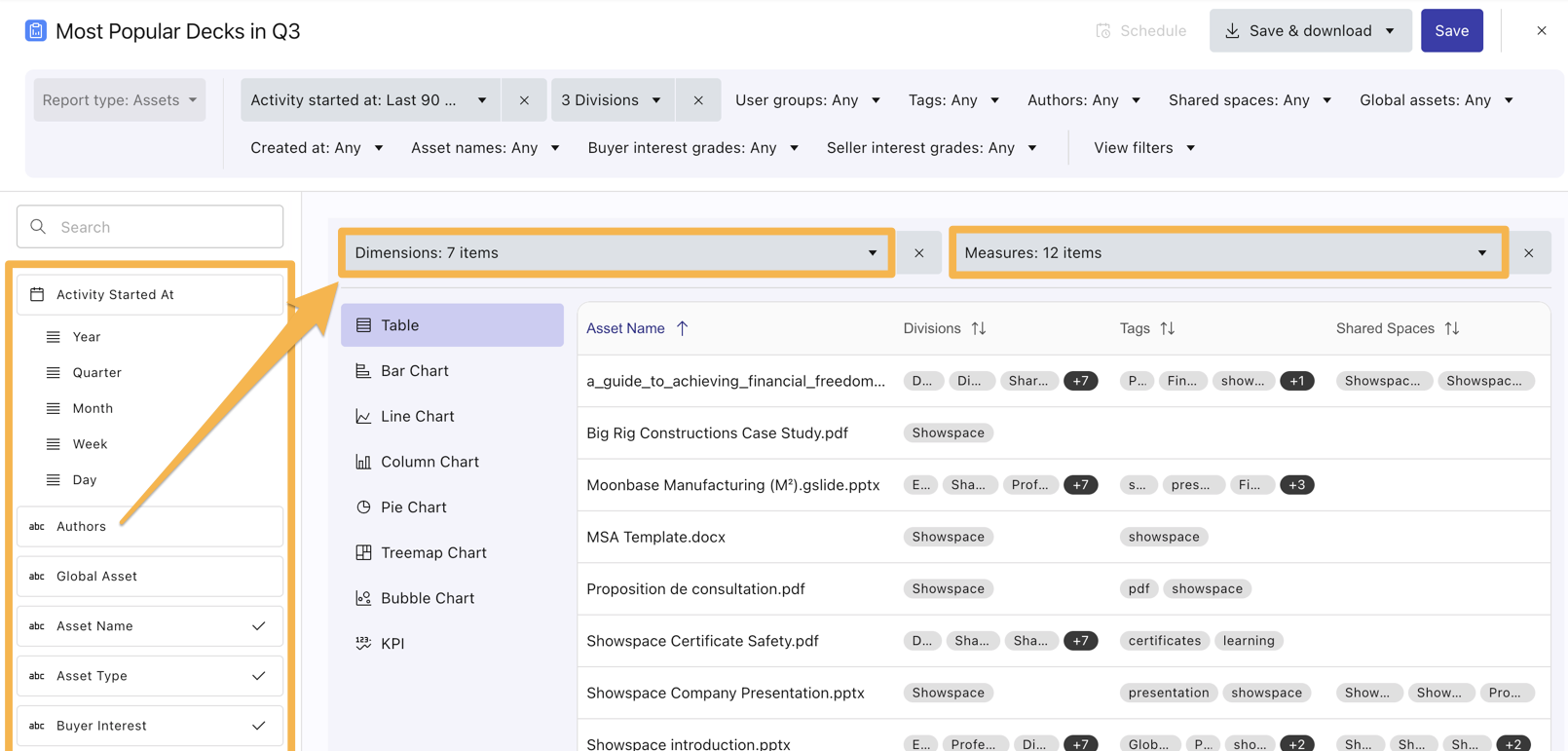Expand the User groups filter dropdown
The width and height of the screenshot is (1568, 751).
point(807,100)
